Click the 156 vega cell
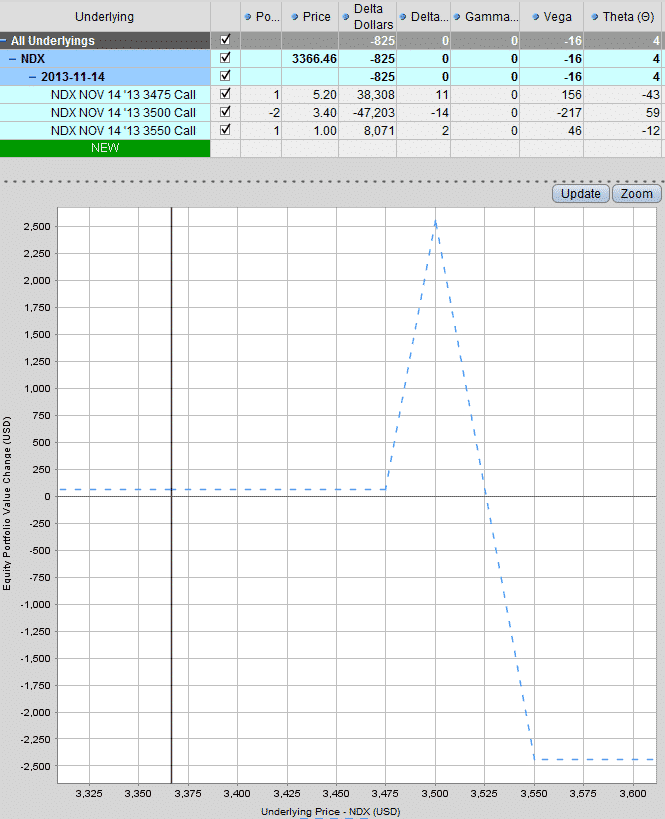This screenshot has width=665, height=819. pos(552,95)
